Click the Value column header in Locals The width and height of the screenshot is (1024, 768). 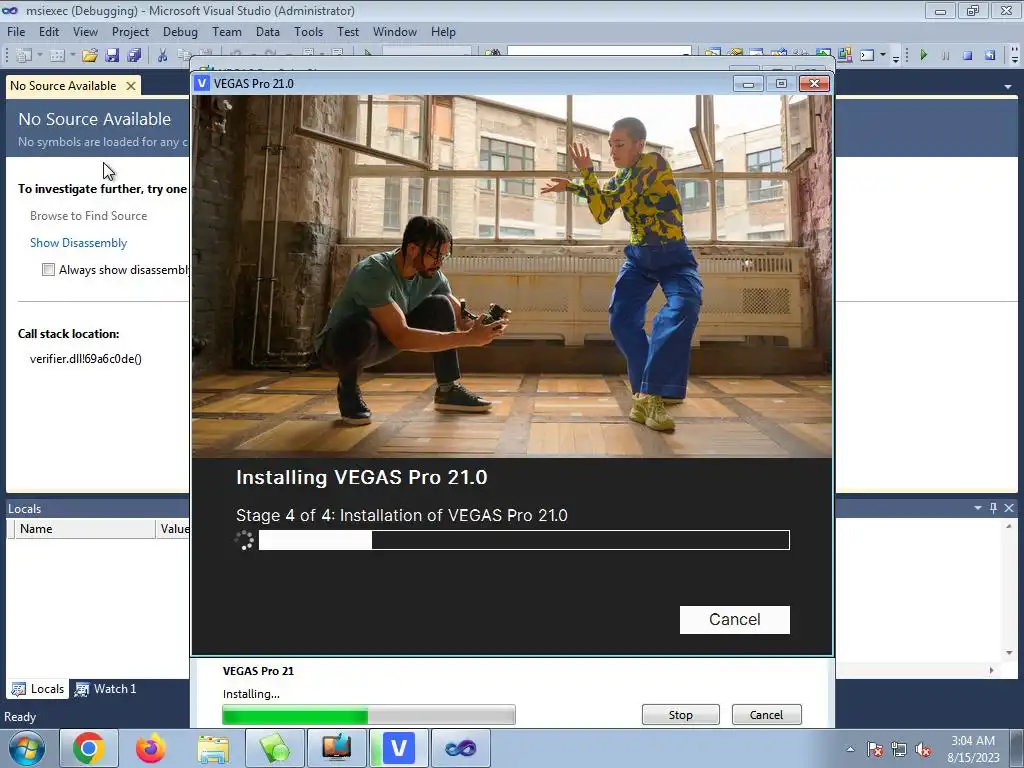click(x=174, y=528)
